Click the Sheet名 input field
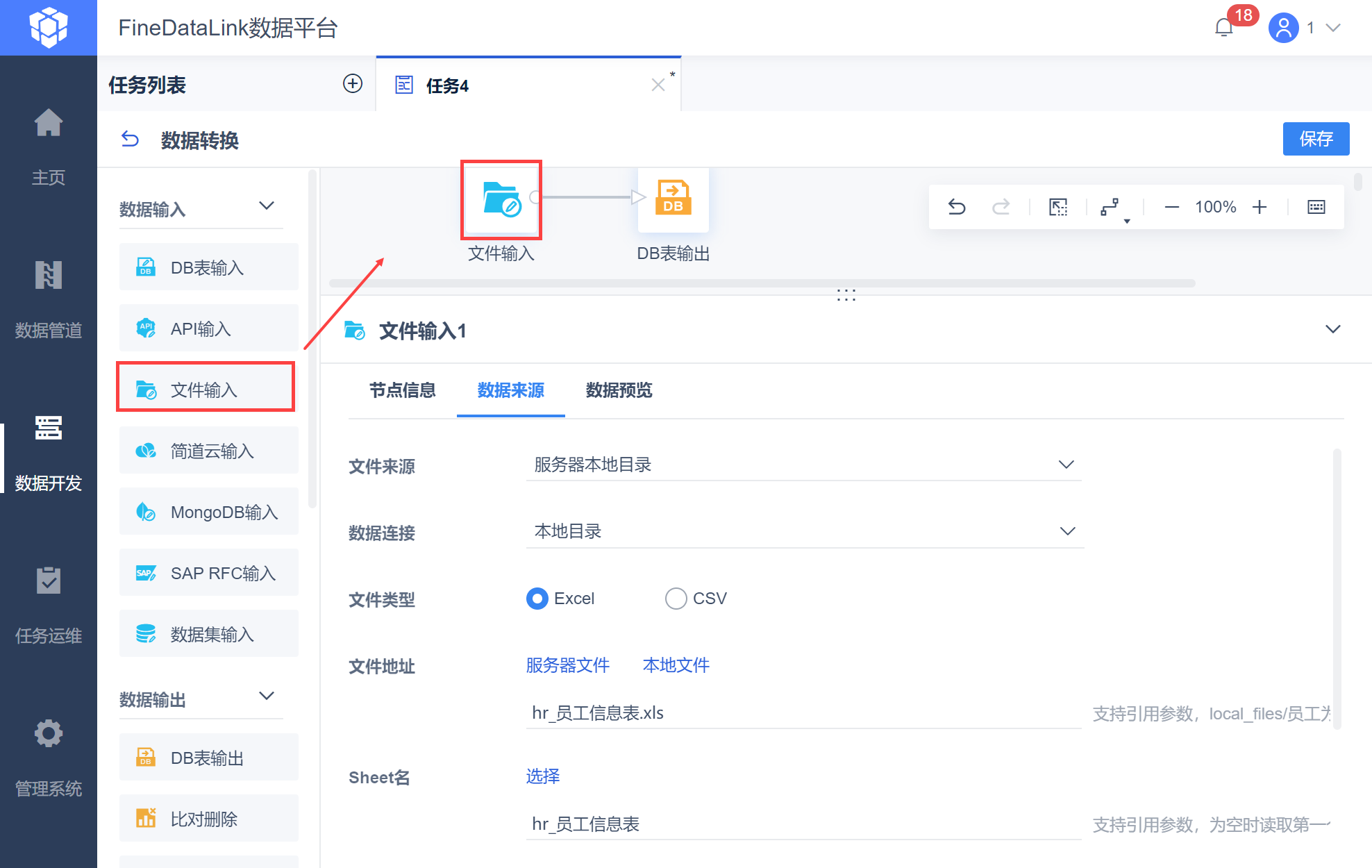This screenshot has width=1372, height=868. (x=803, y=824)
